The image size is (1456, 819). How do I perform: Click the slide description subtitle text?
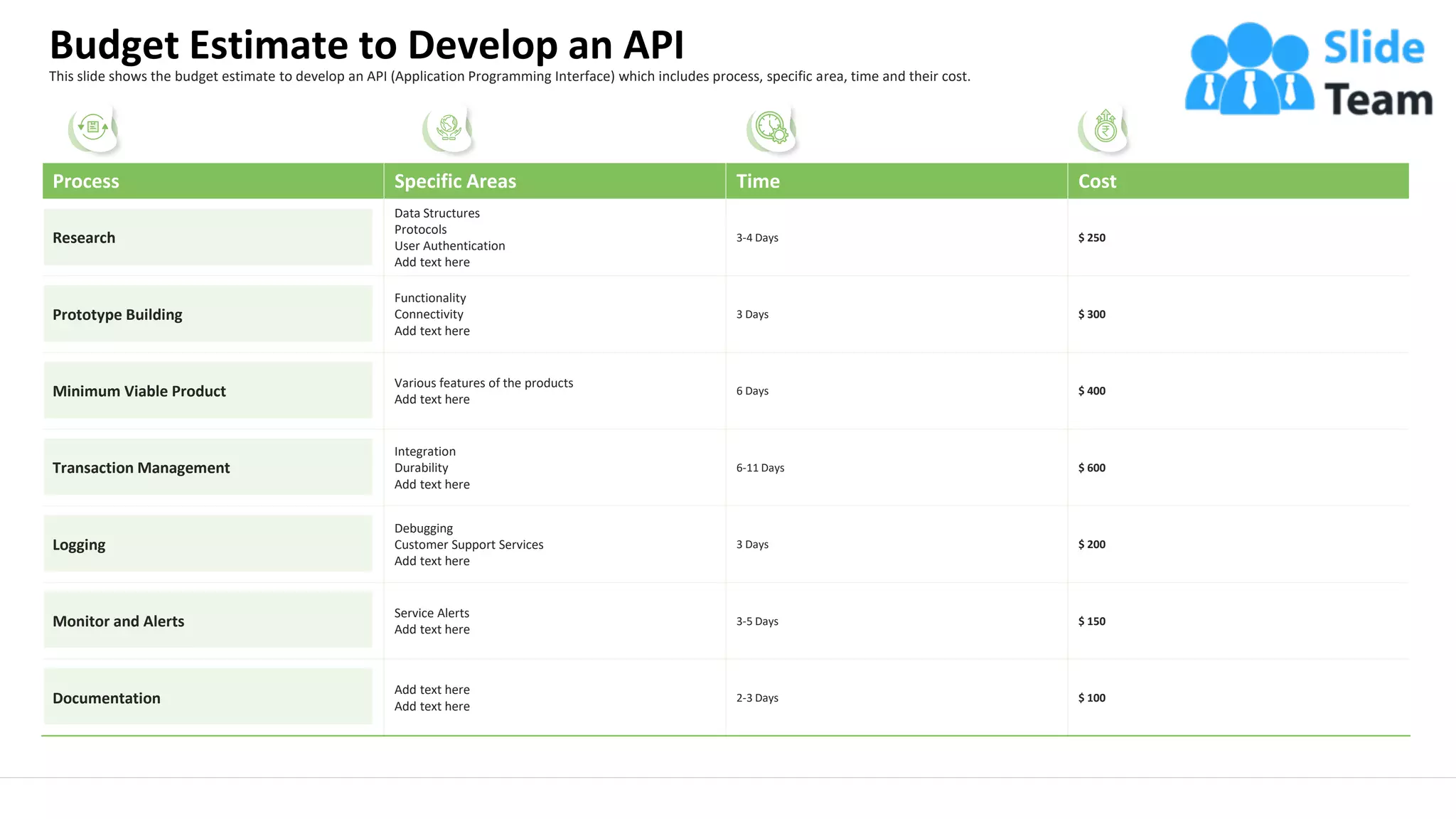[x=509, y=76]
